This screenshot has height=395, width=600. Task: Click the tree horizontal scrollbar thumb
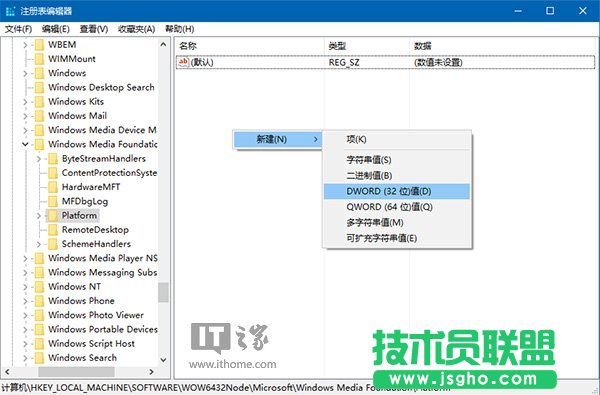(76, 372)
